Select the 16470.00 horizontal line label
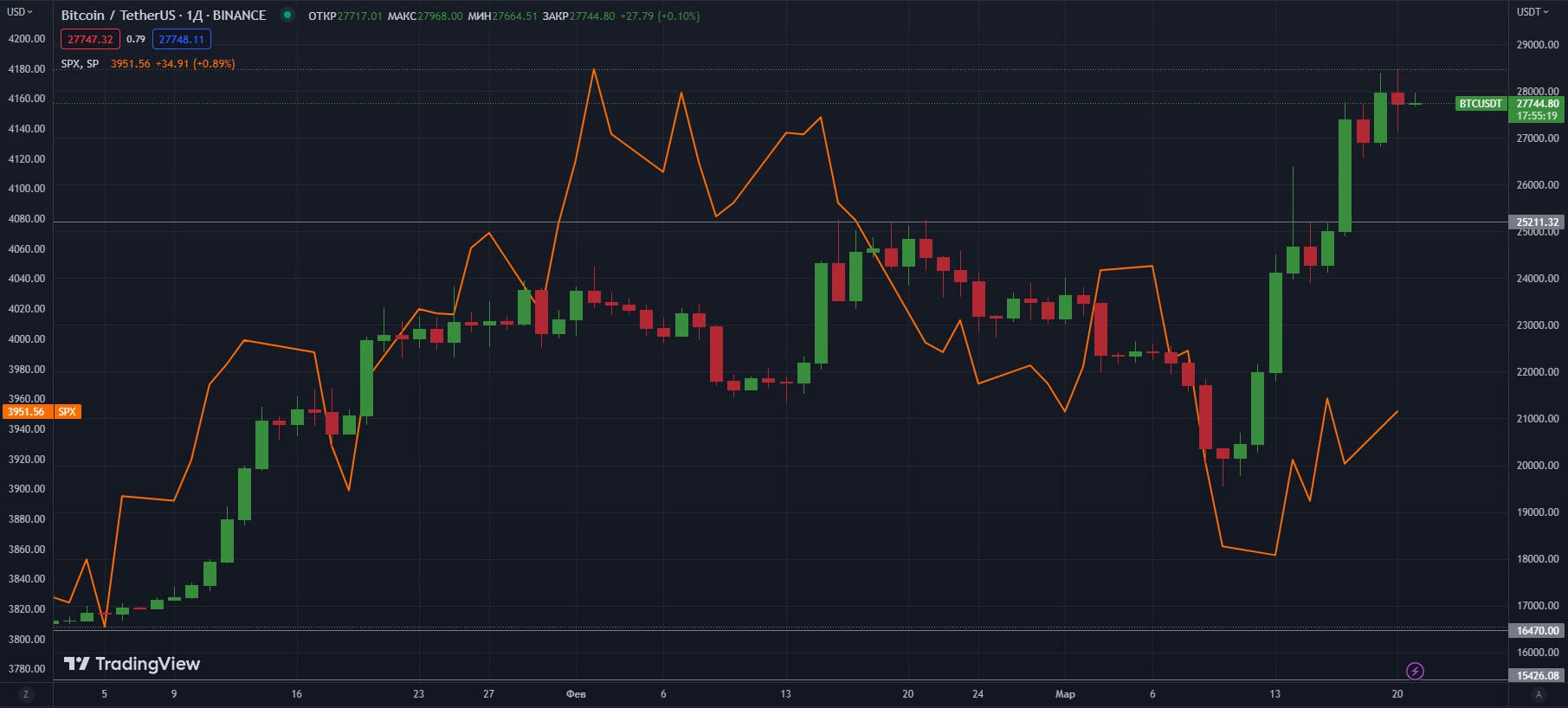The image size is (1568, 708). pyautogui.click(x=1538, y=631)
